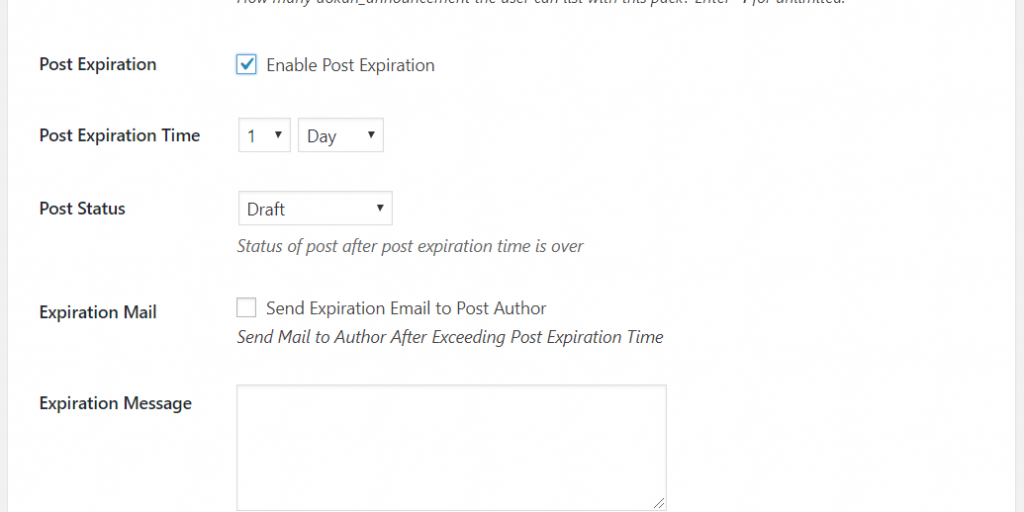
Task: Open the Day unit dropdown
Action: pyautogui.click(x=340, y=136)
